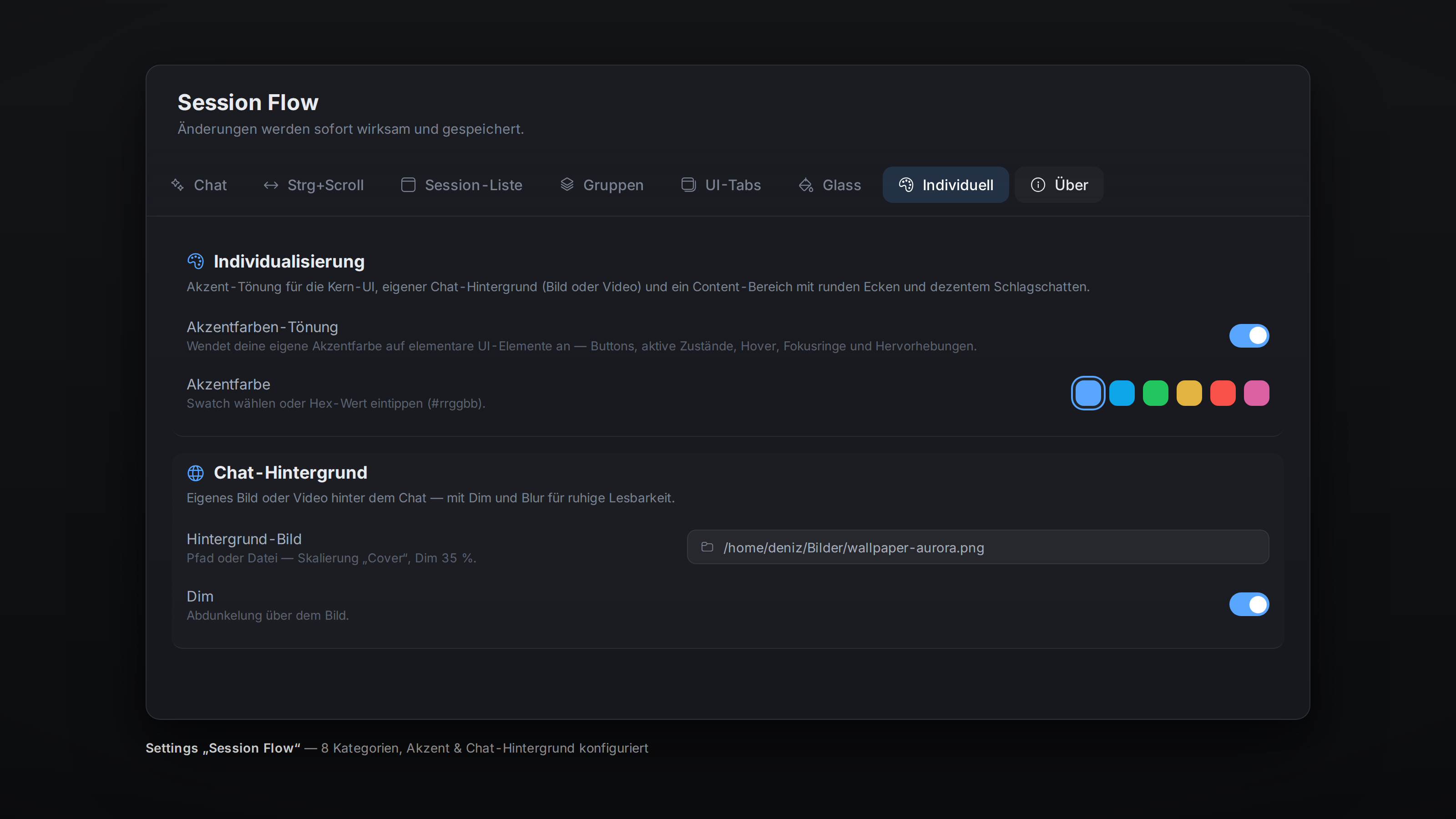Open the Über tab

tap(1059, 185)
